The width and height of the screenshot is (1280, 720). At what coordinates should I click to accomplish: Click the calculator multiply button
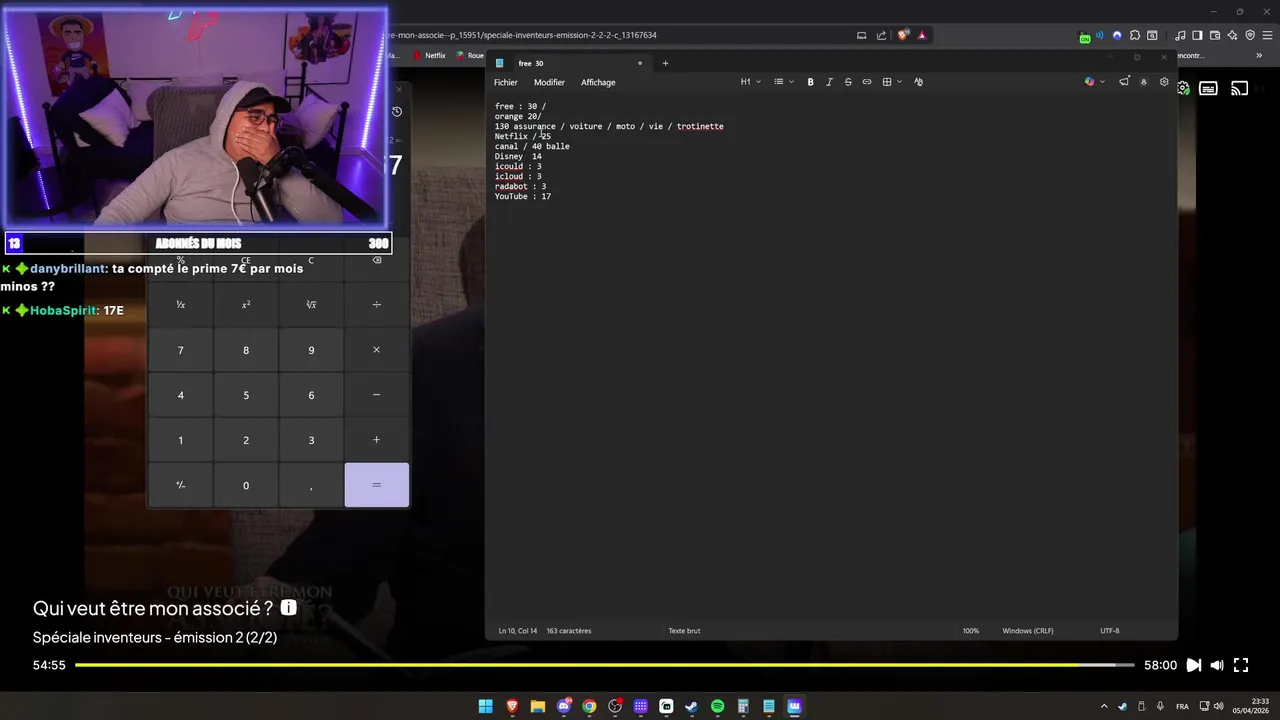(x=376, y=350)
